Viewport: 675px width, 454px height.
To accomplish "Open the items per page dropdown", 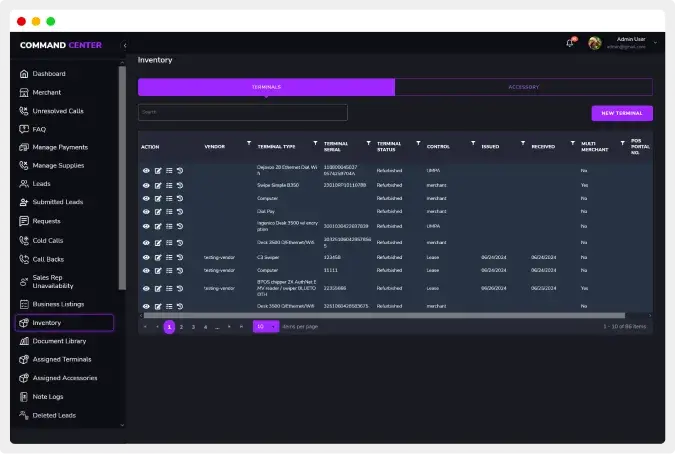I will click(265, 326).
